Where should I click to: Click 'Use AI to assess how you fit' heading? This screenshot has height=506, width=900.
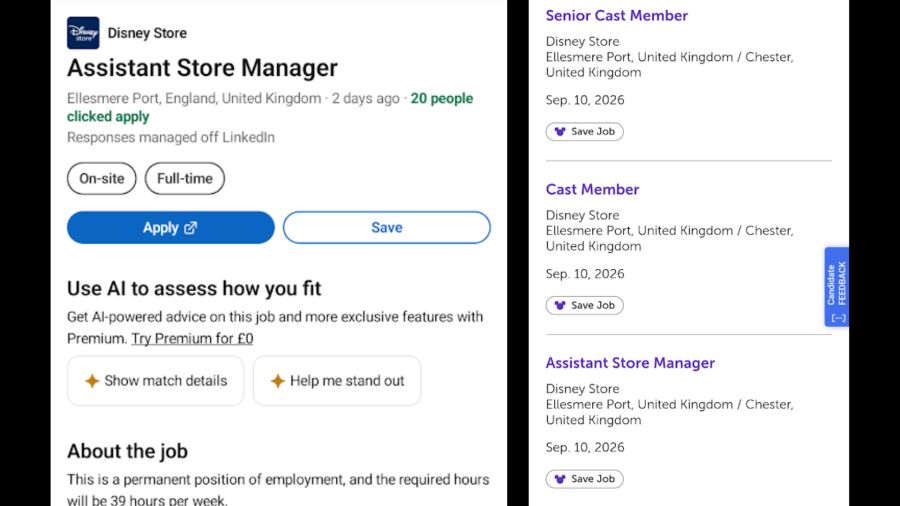194,289
